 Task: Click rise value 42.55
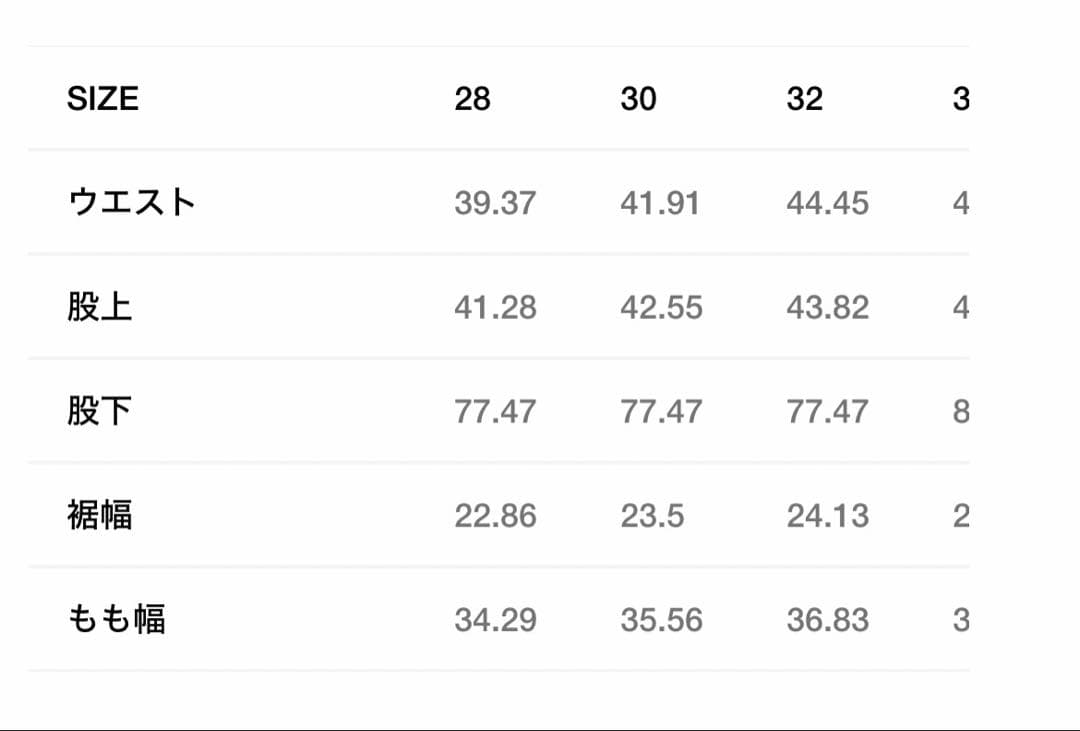coord(661,307)
